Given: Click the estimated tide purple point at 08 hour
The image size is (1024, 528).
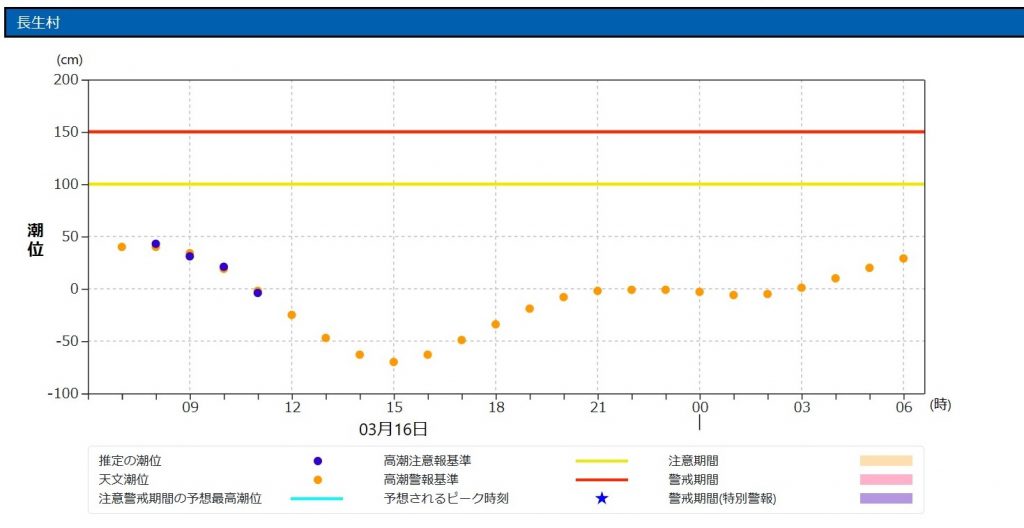Looking at the screenshot, I should (x=155, y=244).
